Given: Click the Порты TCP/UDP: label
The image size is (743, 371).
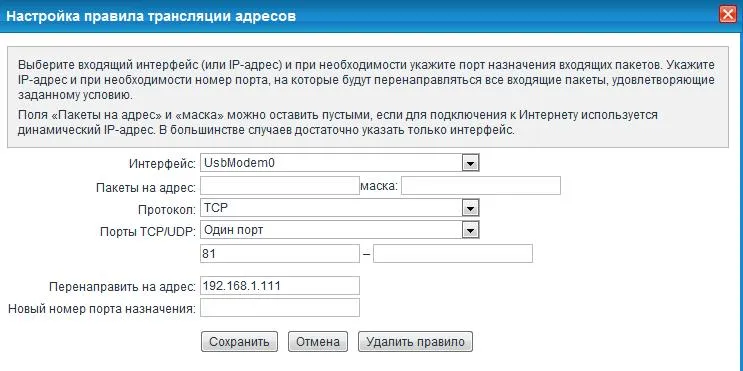Looking at the screenshot, I should click(x=148, y=232).
